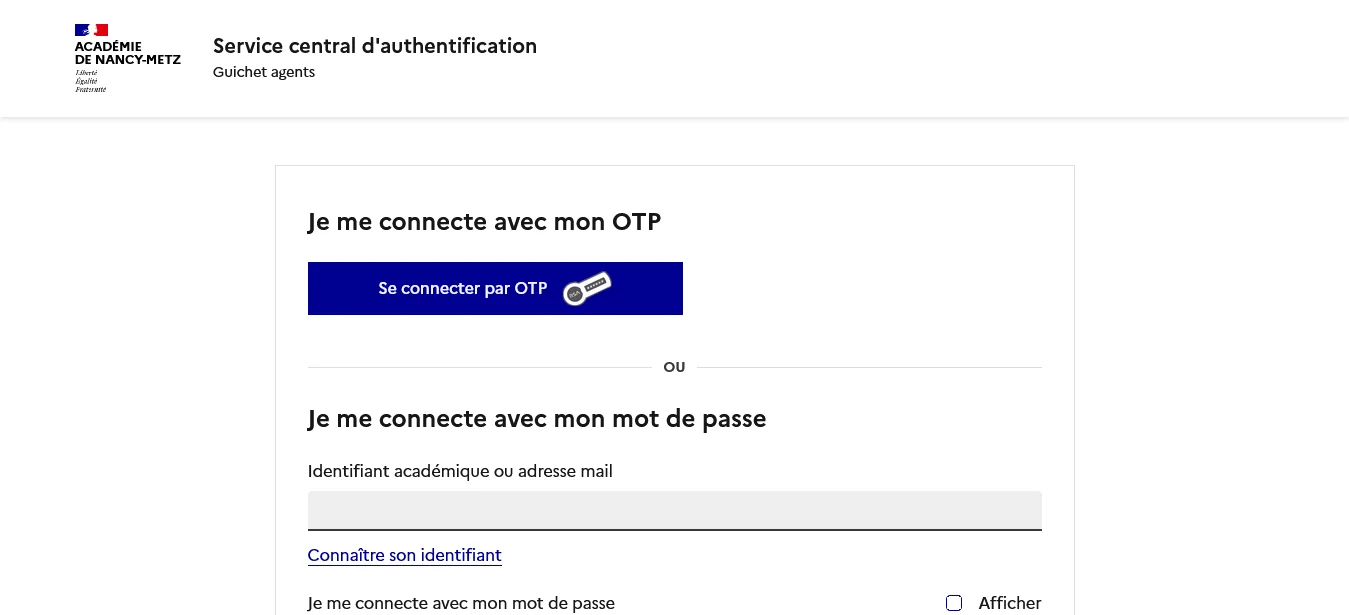Select the keyring circle of the OTP icon
1349x615 pixels.
point(575,295)
